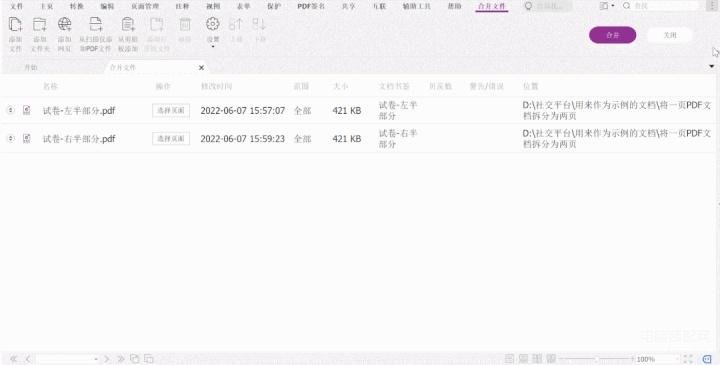
Task: Click the purple 合并 button
Action: 613,35
